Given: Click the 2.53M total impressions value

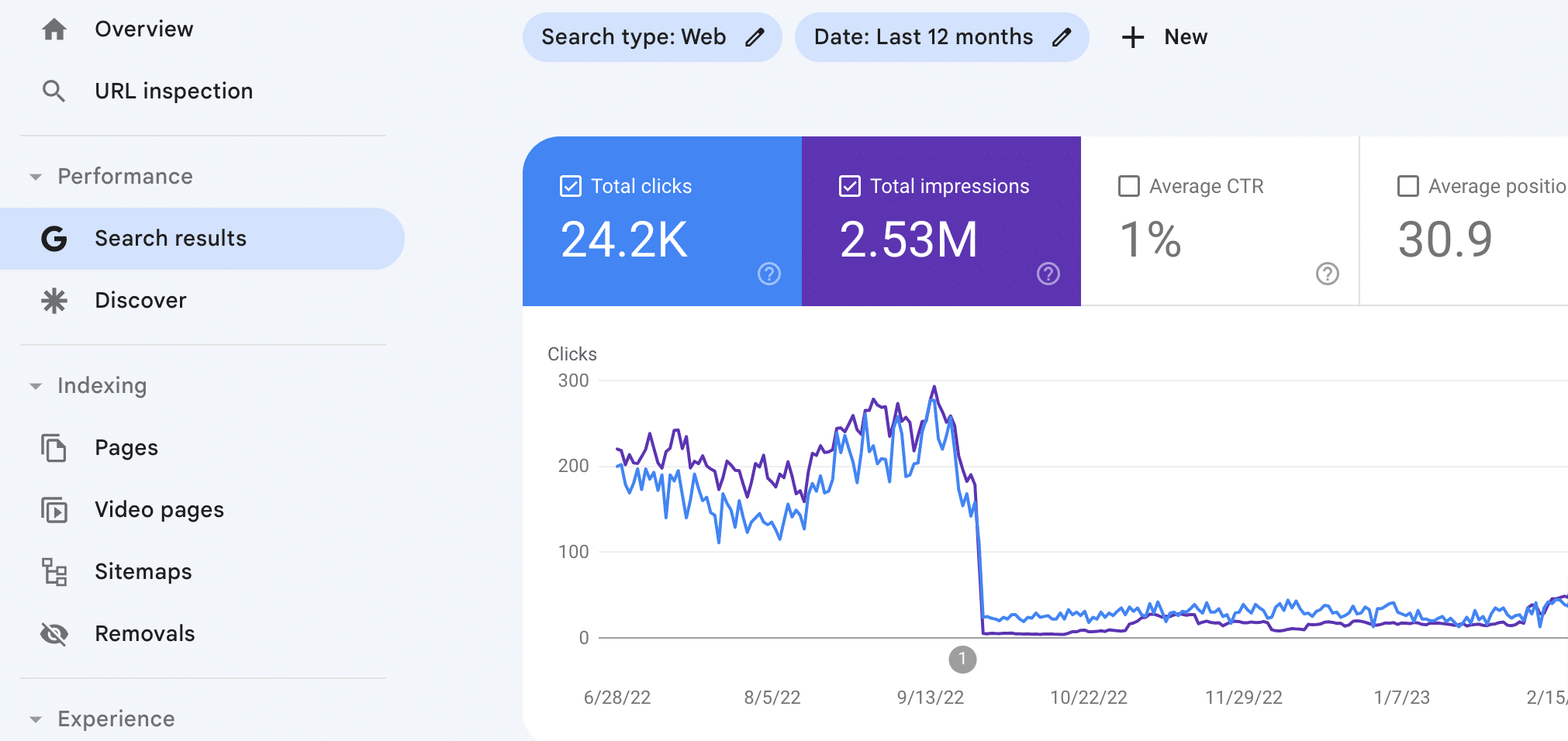Looking at the screenshot, I should tap(909, 240).
